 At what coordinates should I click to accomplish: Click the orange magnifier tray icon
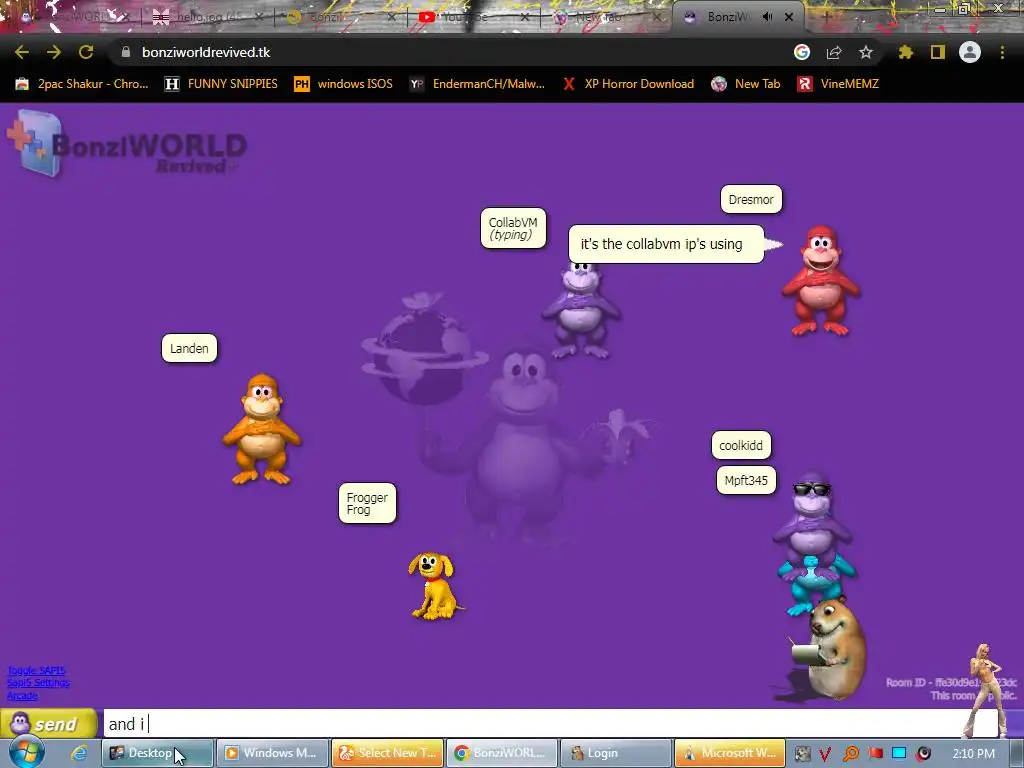coord(851,754)
